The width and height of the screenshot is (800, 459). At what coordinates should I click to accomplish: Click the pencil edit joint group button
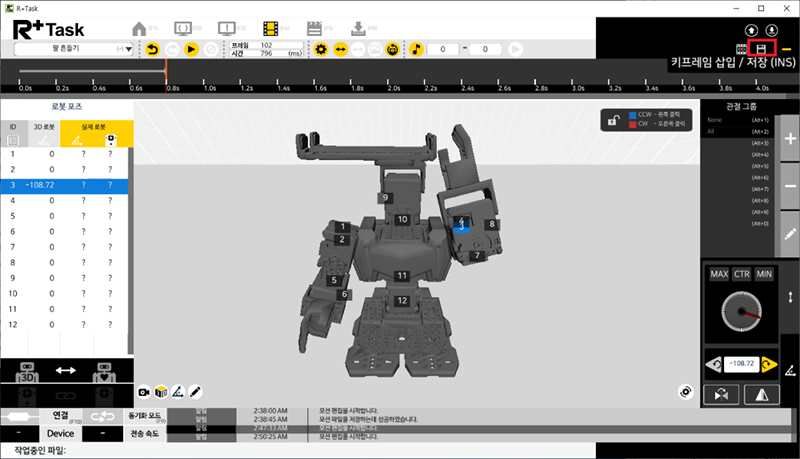pos(789,232)
